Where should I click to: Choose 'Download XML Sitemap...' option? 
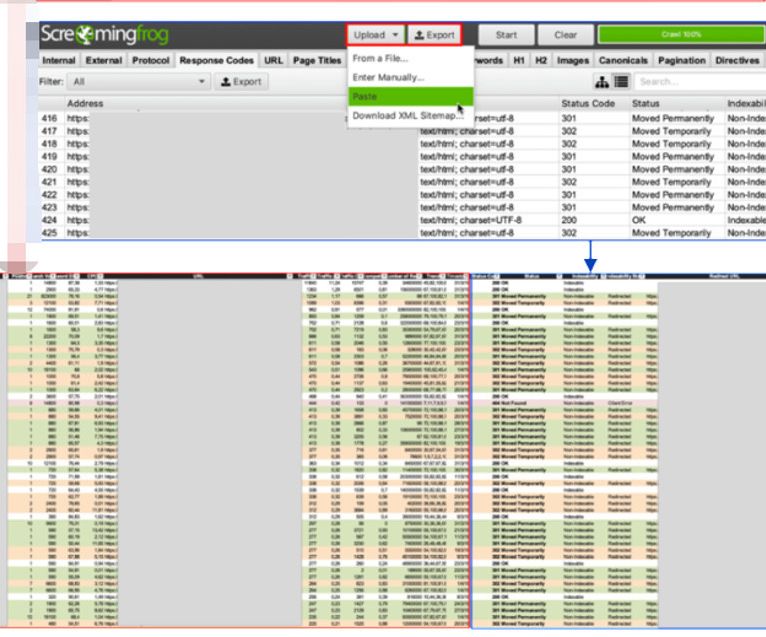(406, 115)
